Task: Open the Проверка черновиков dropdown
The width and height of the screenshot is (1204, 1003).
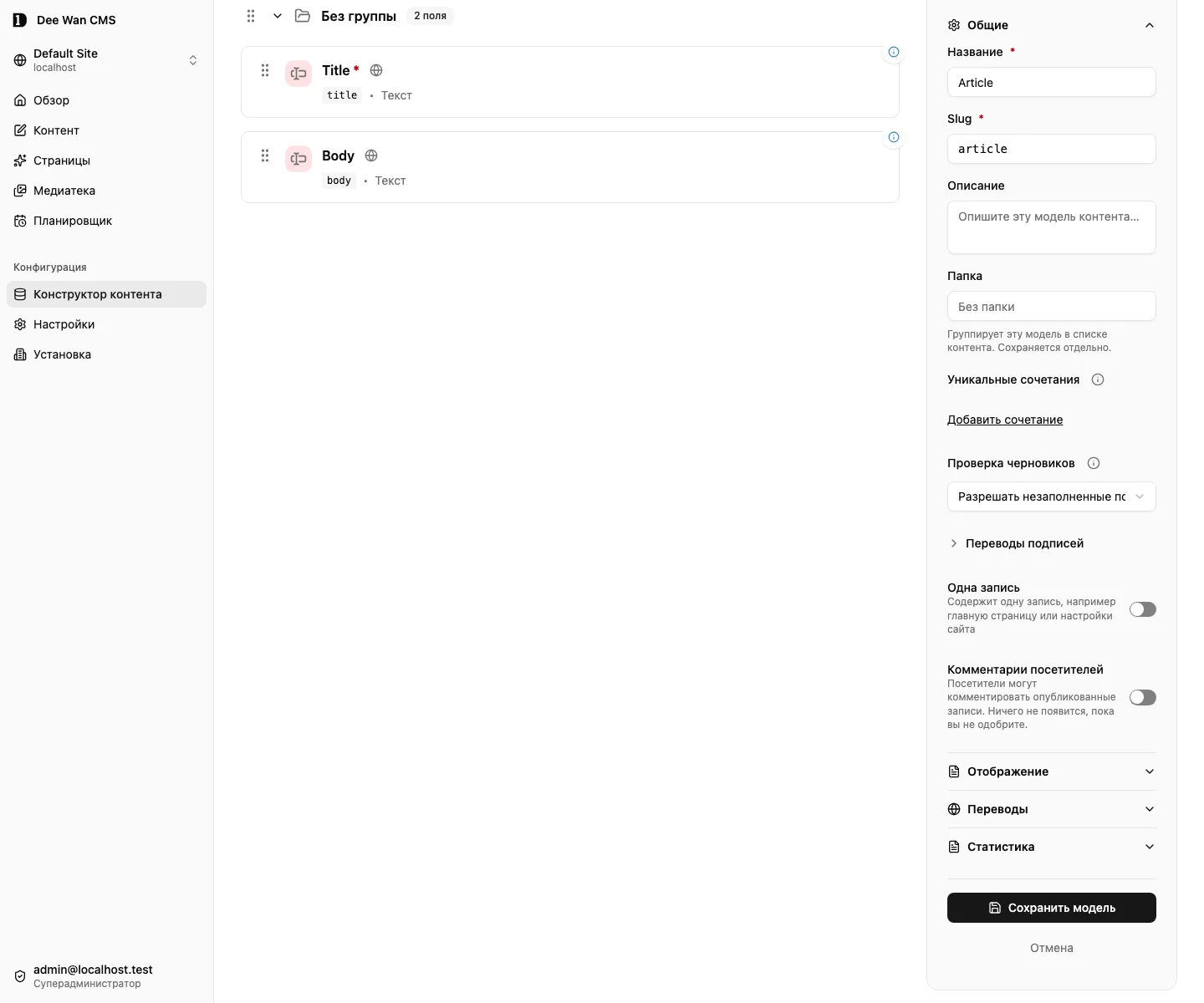Action: 1051,496
